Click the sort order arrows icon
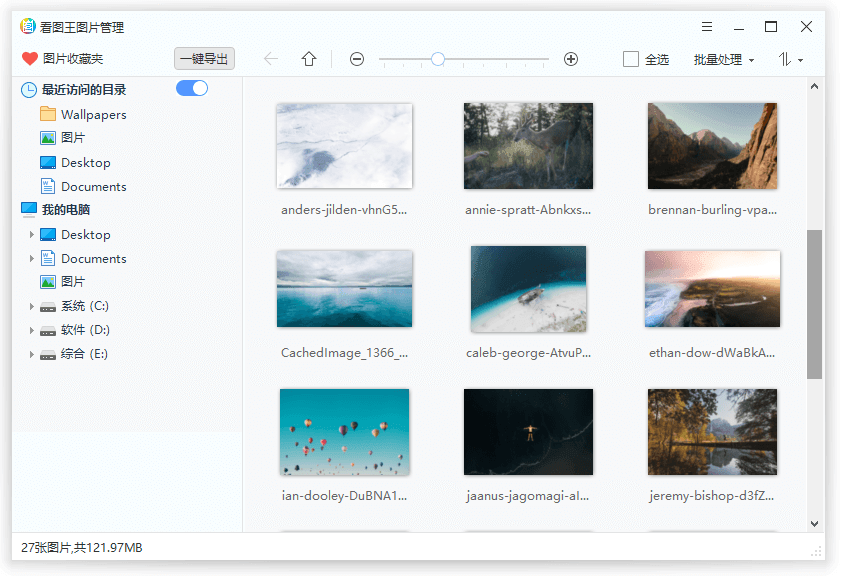Image resolution: width=843 pixels, height=576 pixels. coord(785,59)
